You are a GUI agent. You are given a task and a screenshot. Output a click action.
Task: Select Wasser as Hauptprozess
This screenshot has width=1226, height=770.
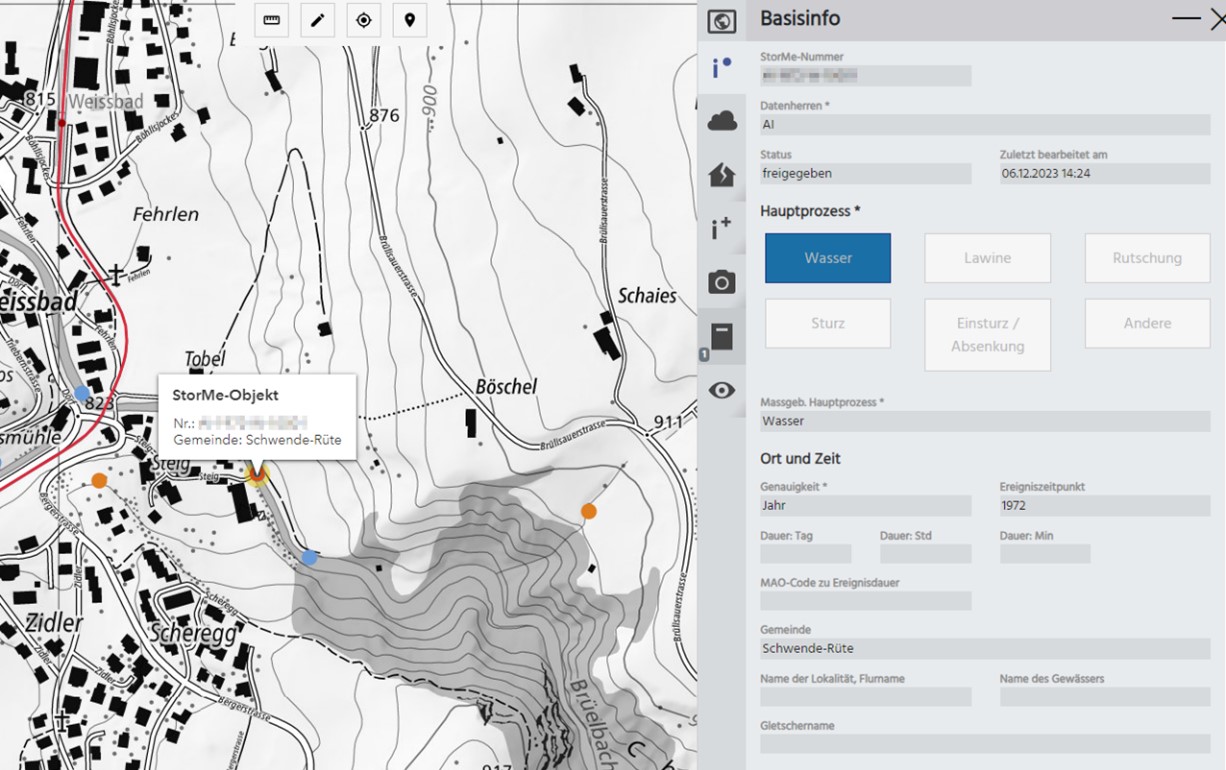828,258
